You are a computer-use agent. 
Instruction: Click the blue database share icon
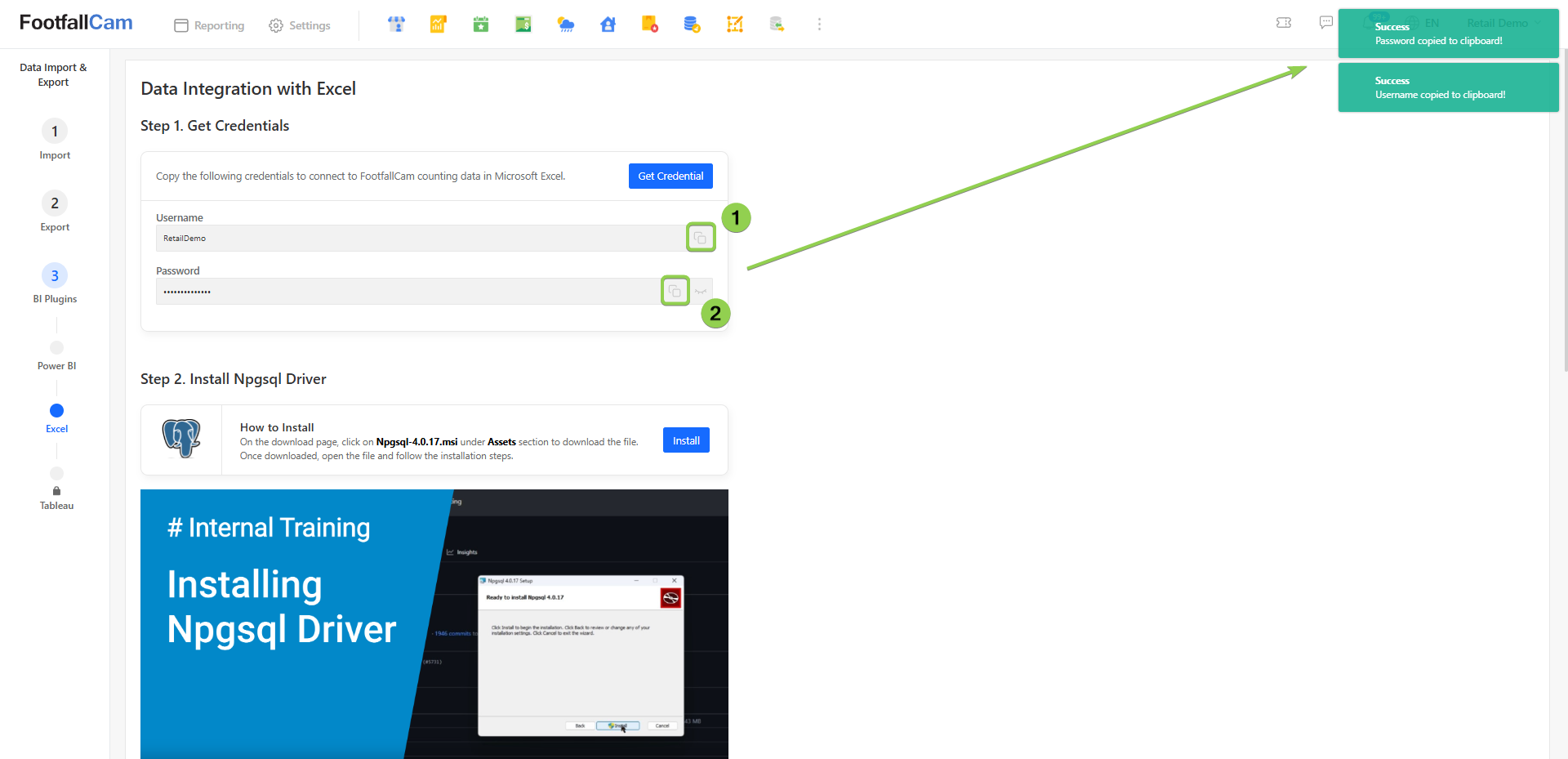click(x=692, y=25)
